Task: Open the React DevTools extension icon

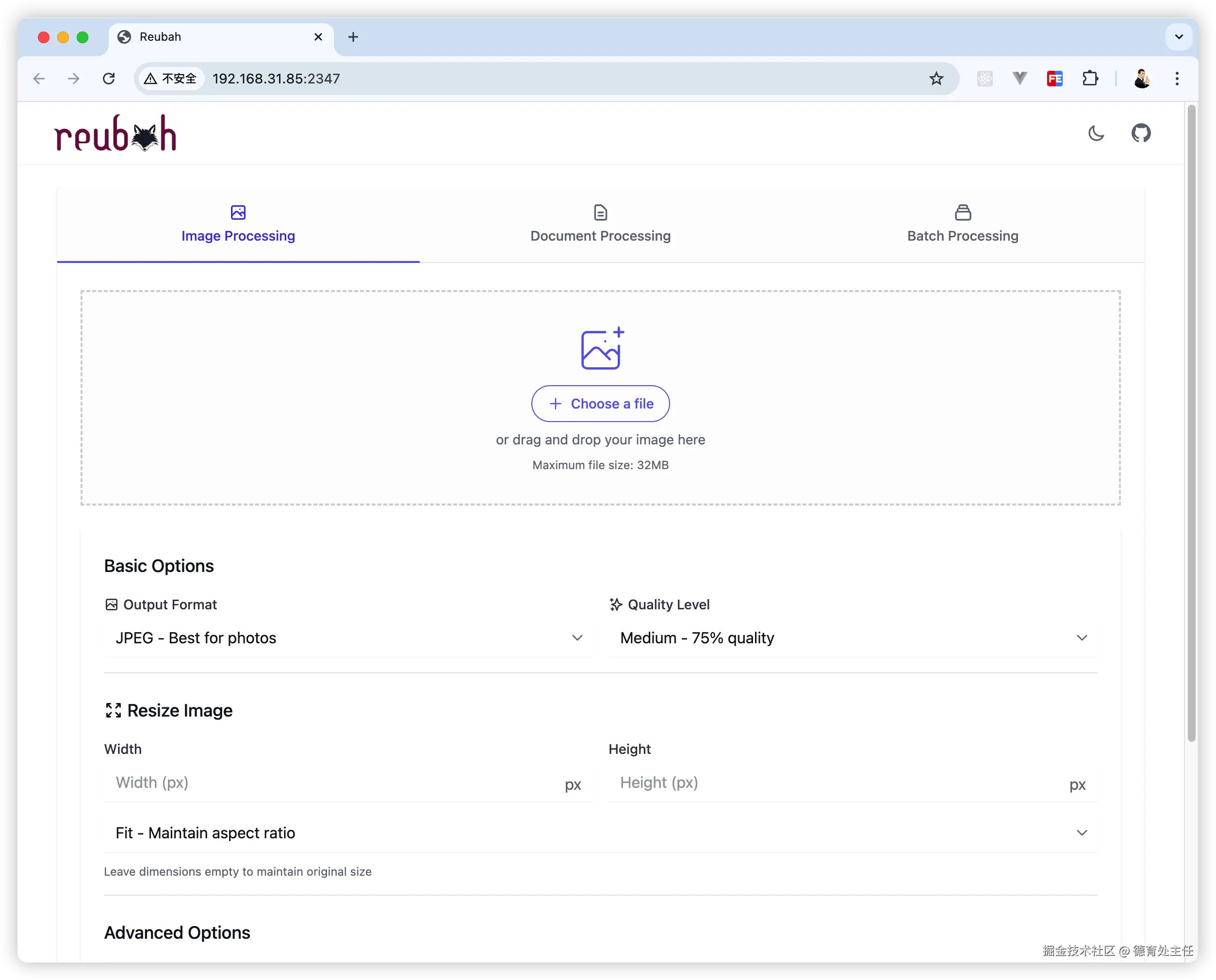Action: click(x=985, y=79)
